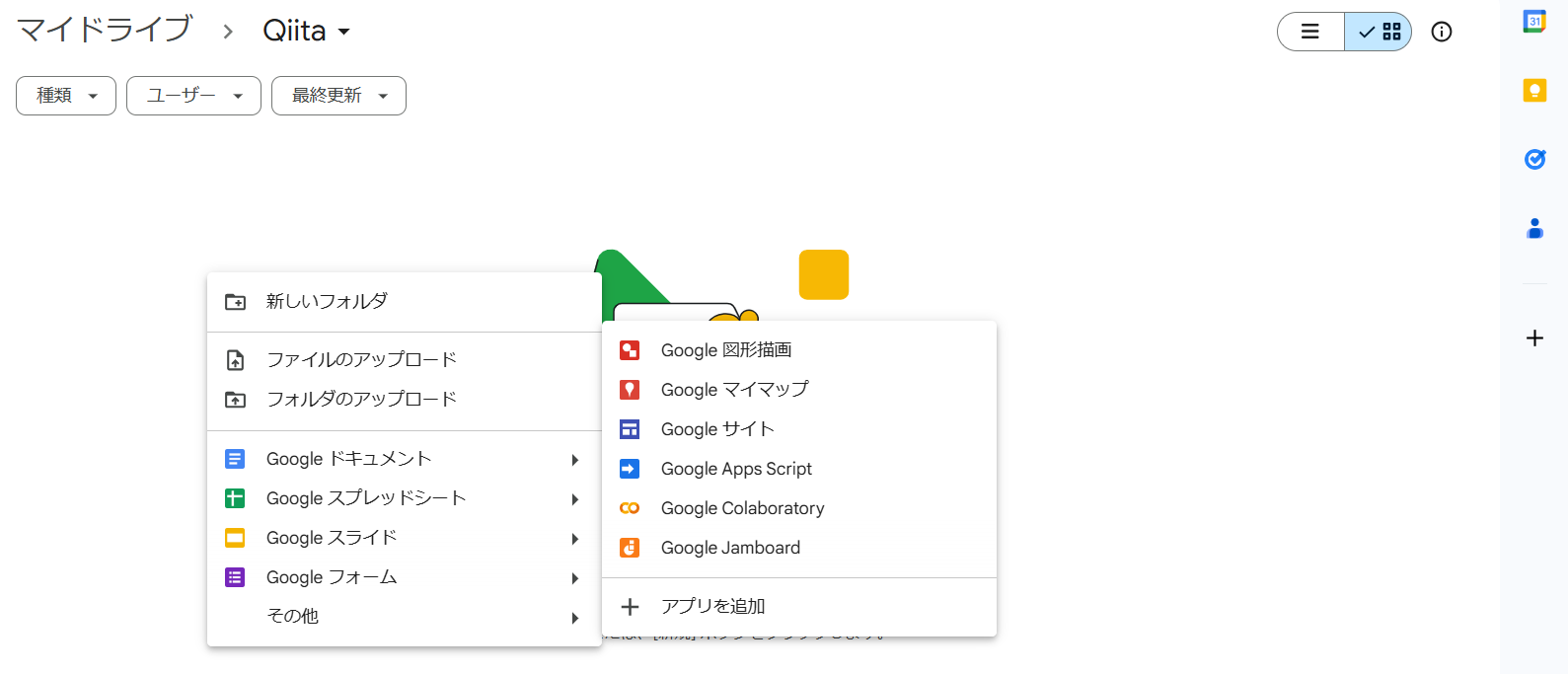Switch to grid layout view
The image size is (1568, 674).
tap(1379, 32)
